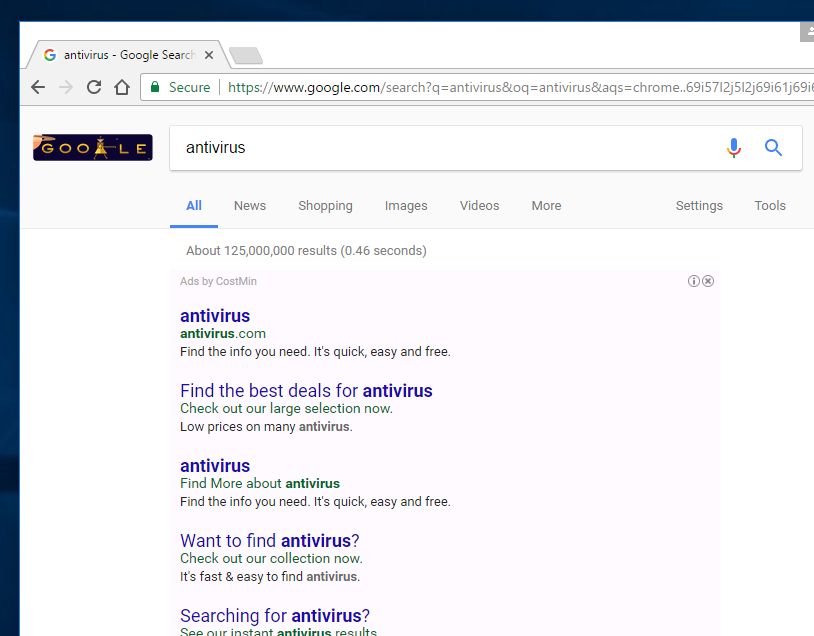Click the forward navigation arrow
The height and width of the screenshot is (636, 814).
[x=65, y=87]
